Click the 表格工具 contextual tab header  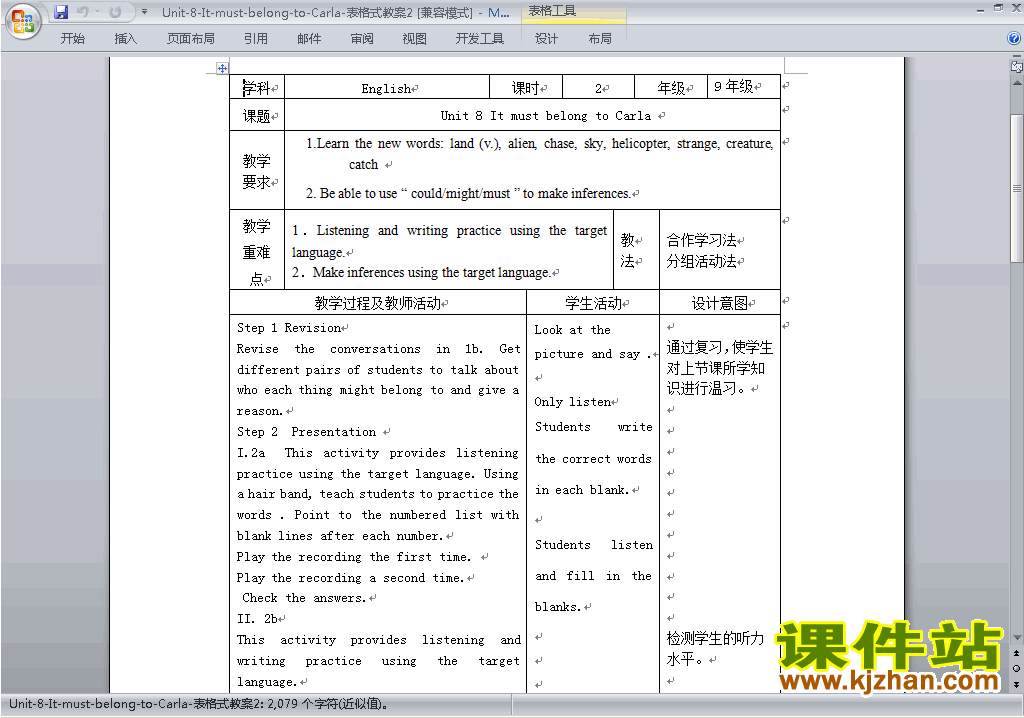tap(574, 11)
